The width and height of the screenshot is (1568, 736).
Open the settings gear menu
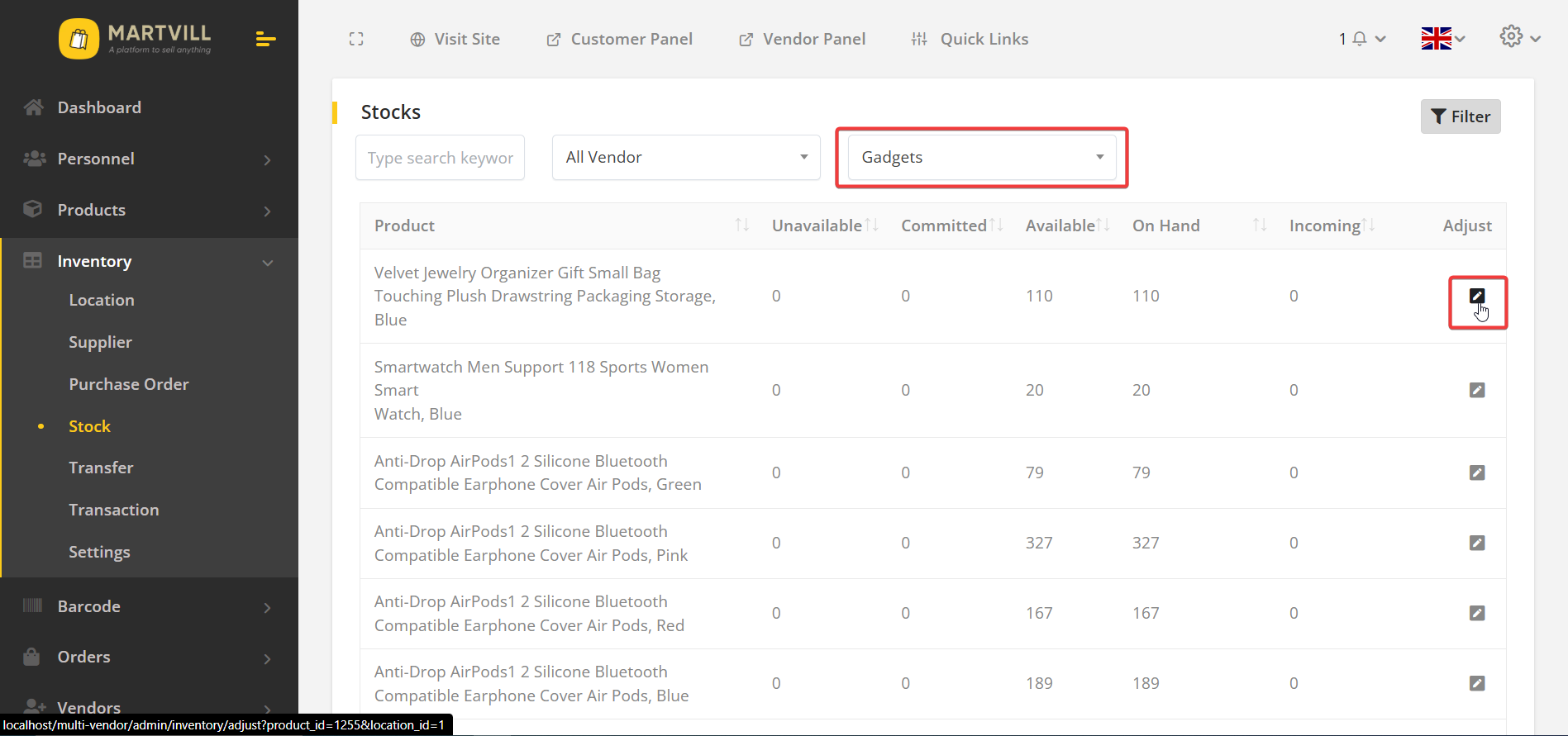(x=1511, y=36)
